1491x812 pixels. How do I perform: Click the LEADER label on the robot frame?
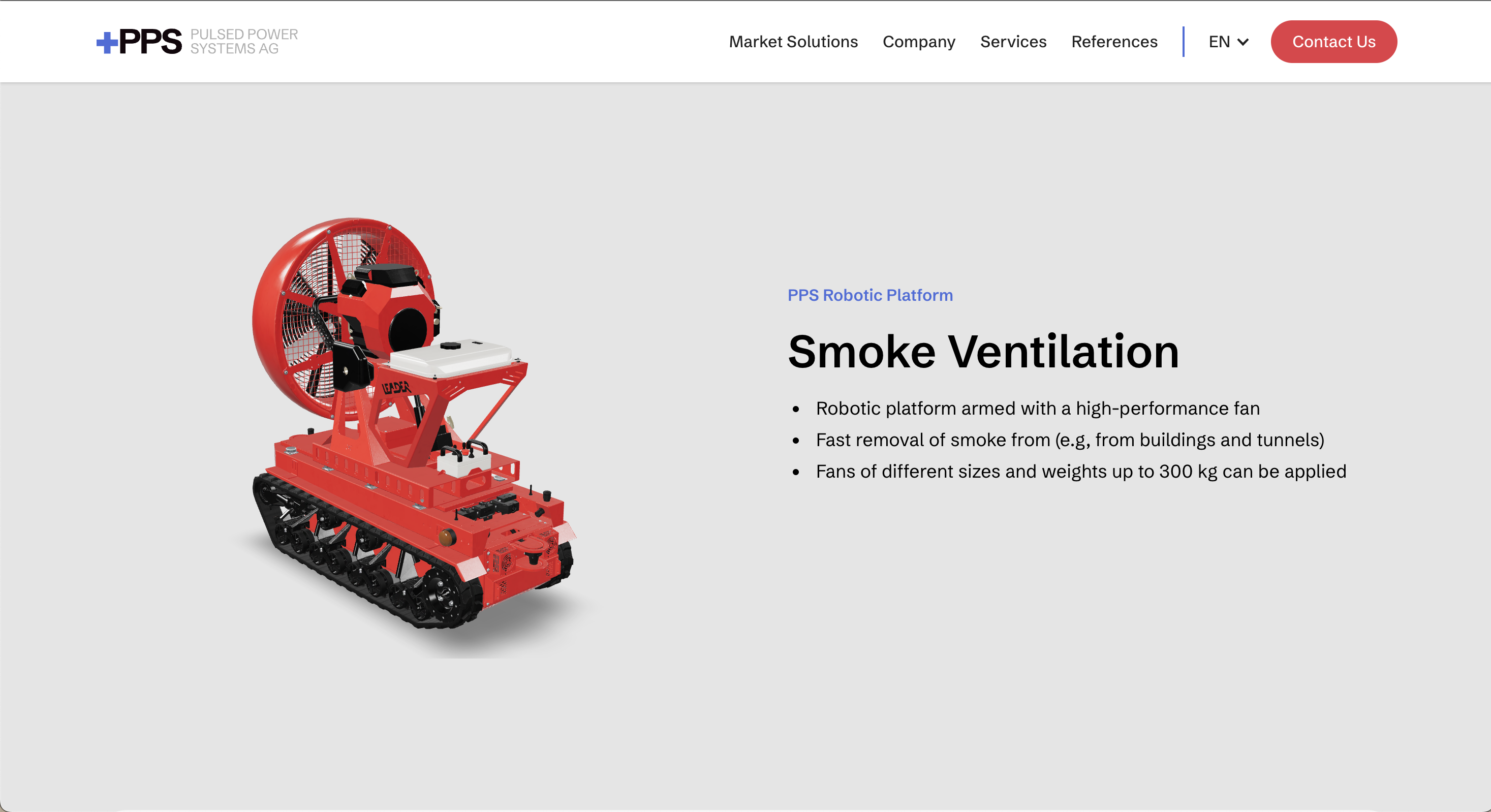point(396,387)
